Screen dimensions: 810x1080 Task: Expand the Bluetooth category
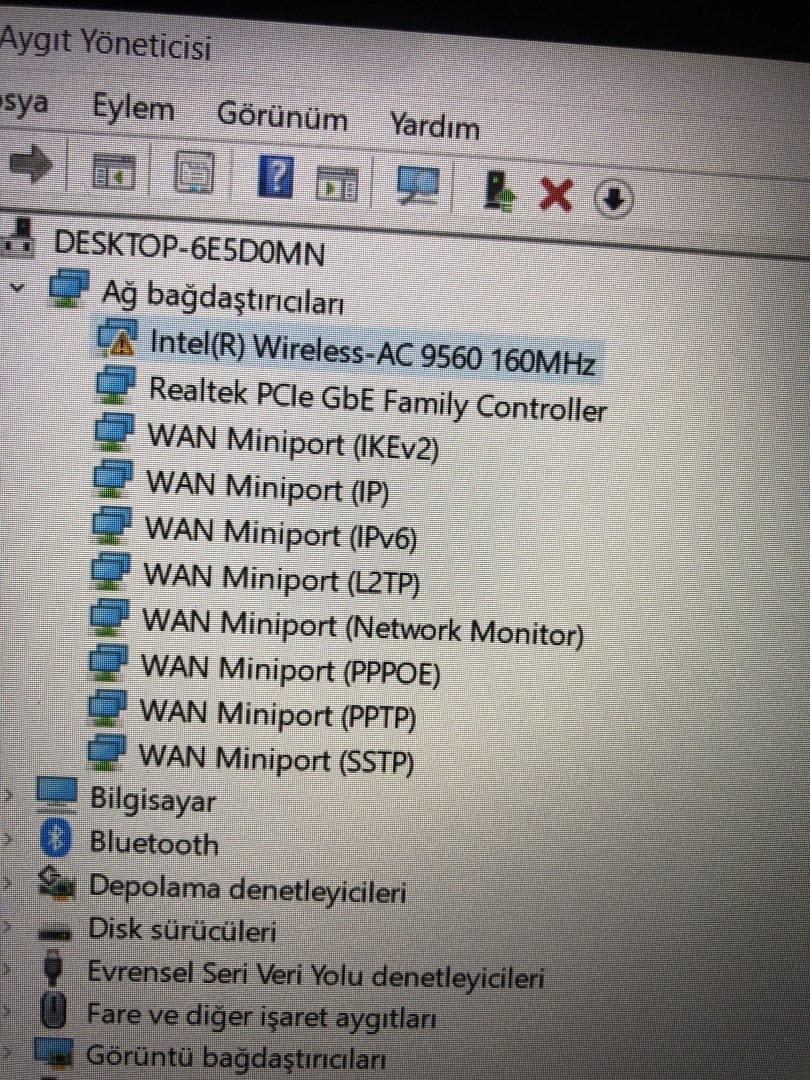click(8, 838)
